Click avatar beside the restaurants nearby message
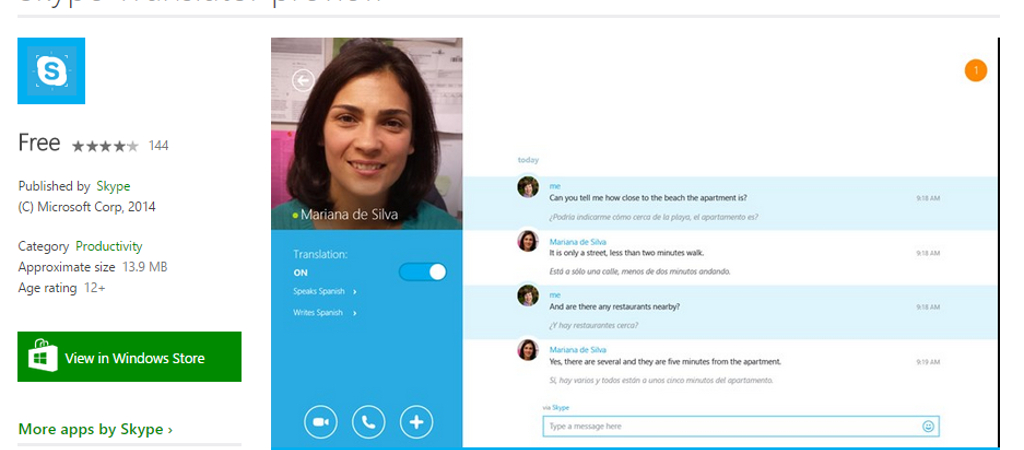 pyautogui.click(x=528, y=295)
